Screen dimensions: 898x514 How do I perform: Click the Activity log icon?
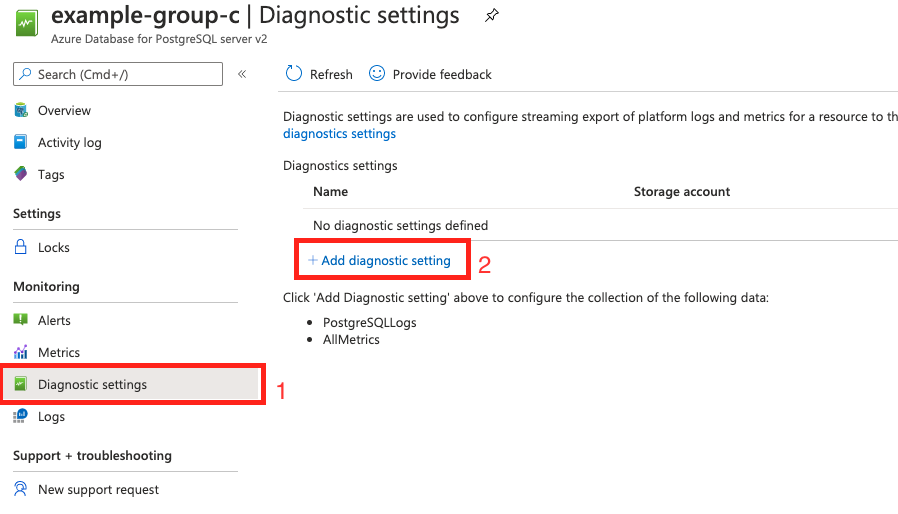click(x=21, y=142)
